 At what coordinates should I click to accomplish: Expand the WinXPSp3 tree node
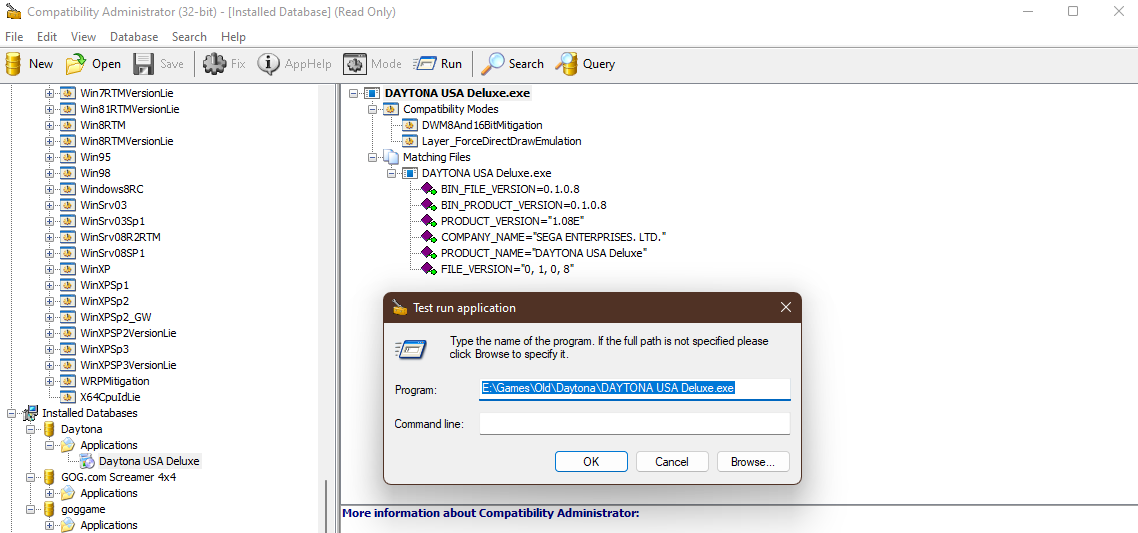(49, 349)
